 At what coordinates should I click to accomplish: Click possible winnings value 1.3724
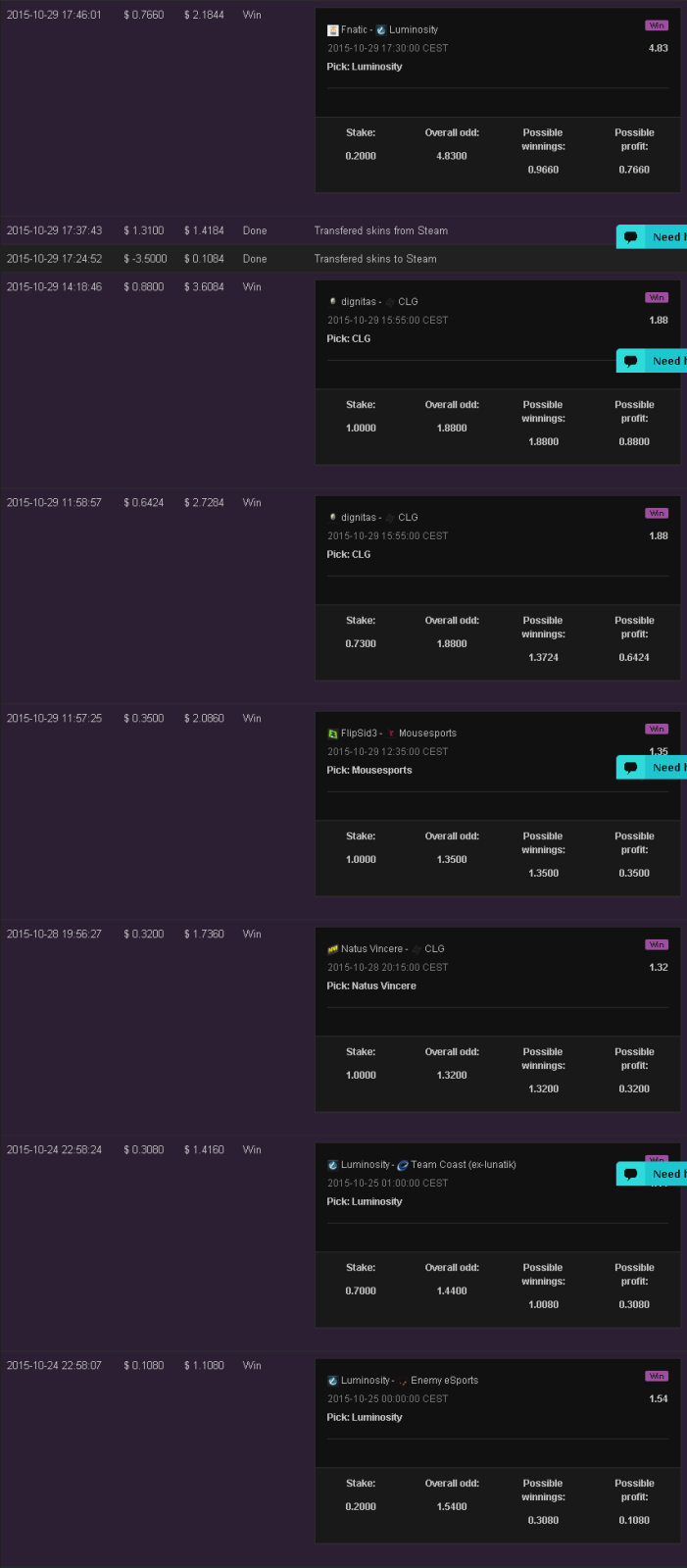(543, 658)
